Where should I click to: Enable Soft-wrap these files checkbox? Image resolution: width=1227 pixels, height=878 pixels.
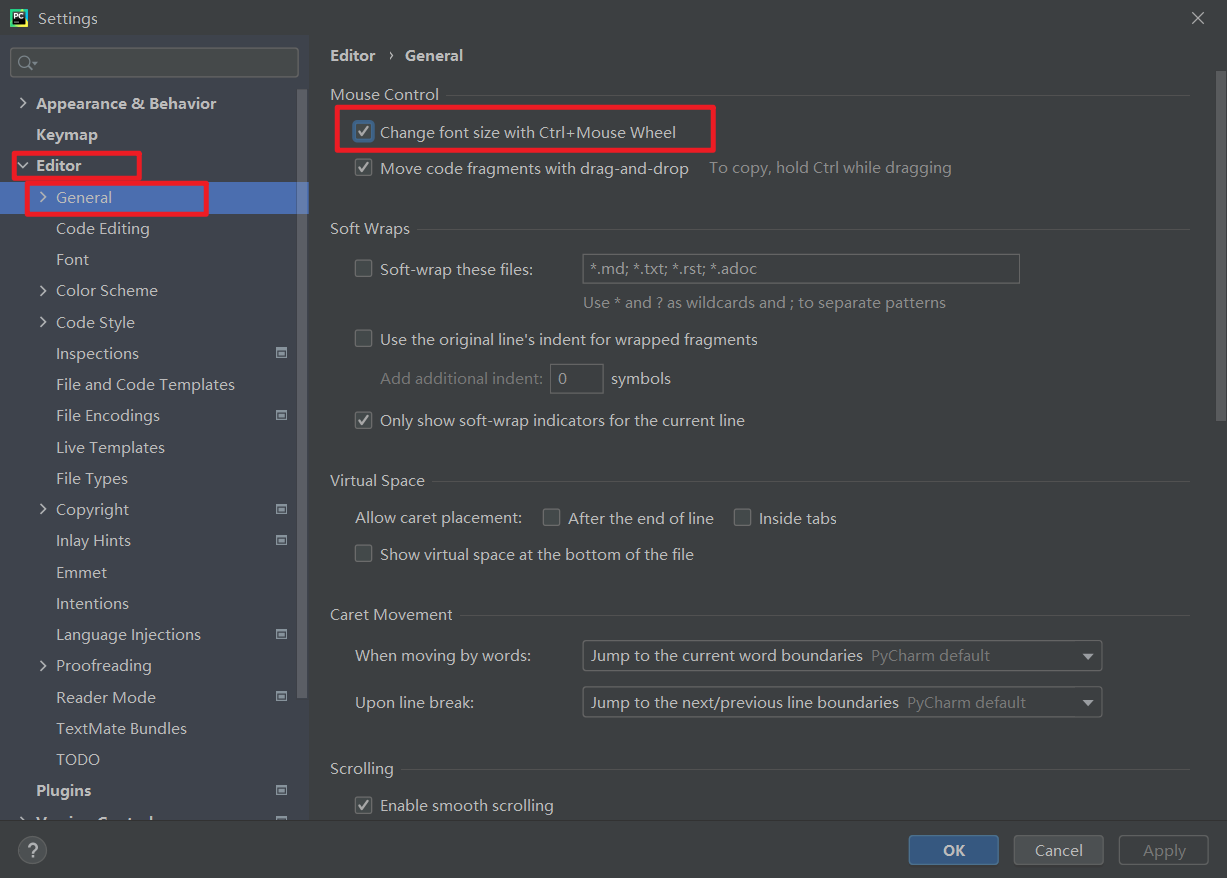[364, 268]
